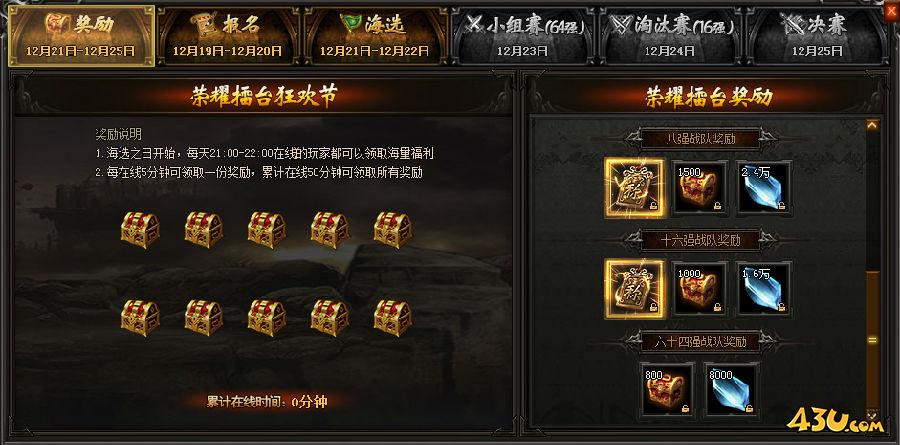The height and width of the screenshot is (445, 900).
Task: Pick the top-eight blue crystal reward icon
Action: tap(765, 188)
